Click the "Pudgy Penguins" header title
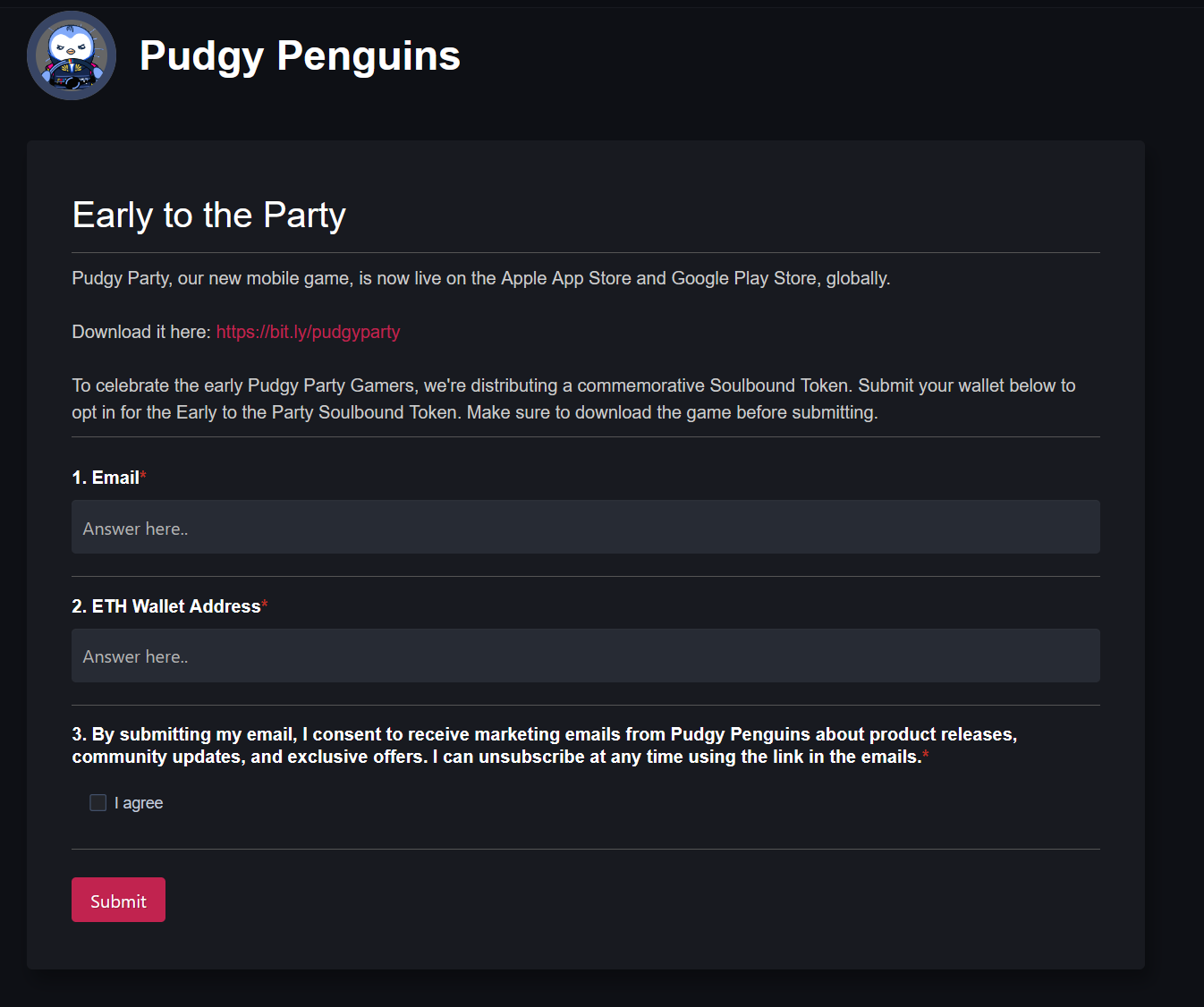This screenshot has width=1204, height=1007. pos(300,56)
